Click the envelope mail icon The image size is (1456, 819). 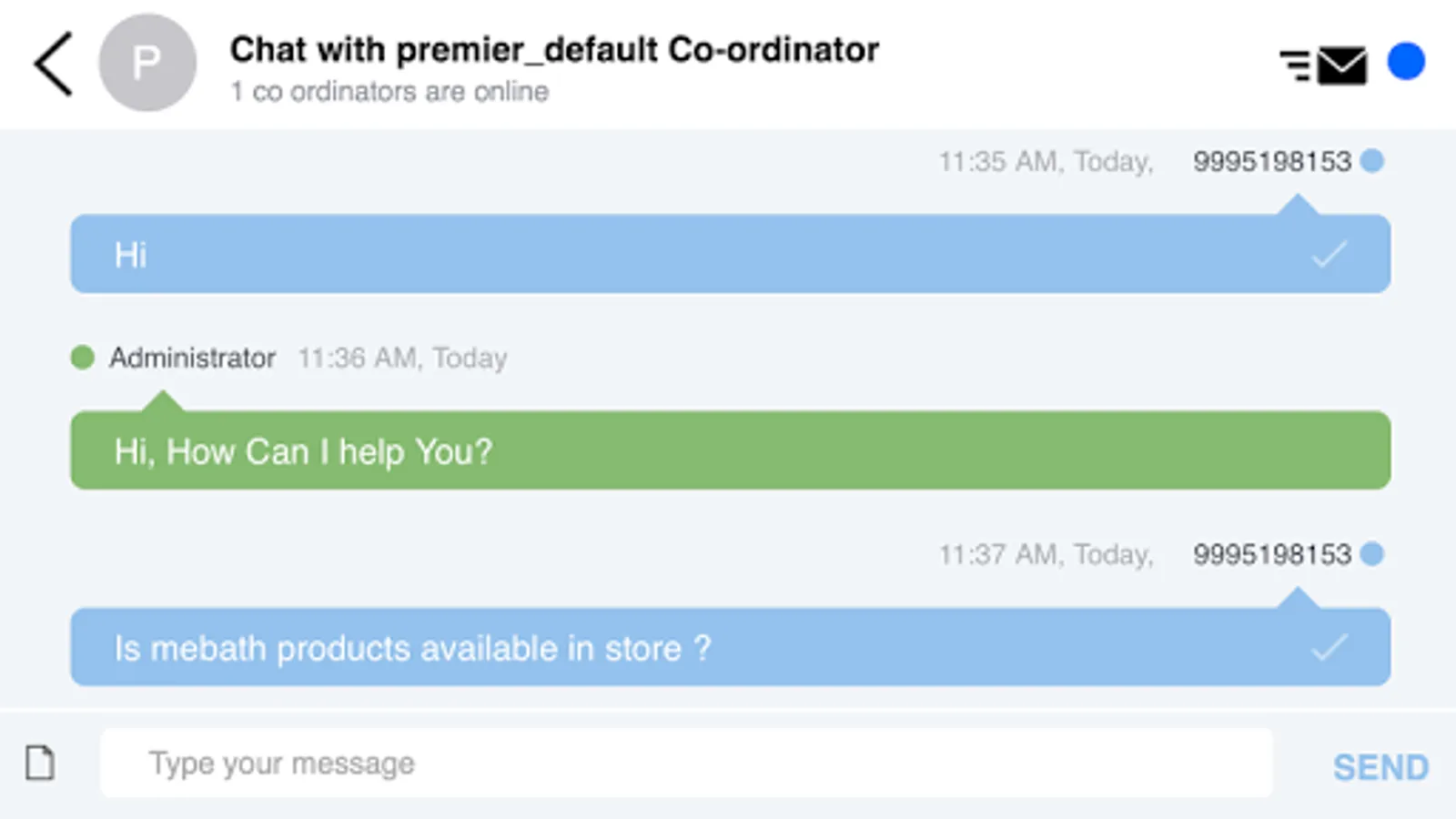coord(1342,66)
